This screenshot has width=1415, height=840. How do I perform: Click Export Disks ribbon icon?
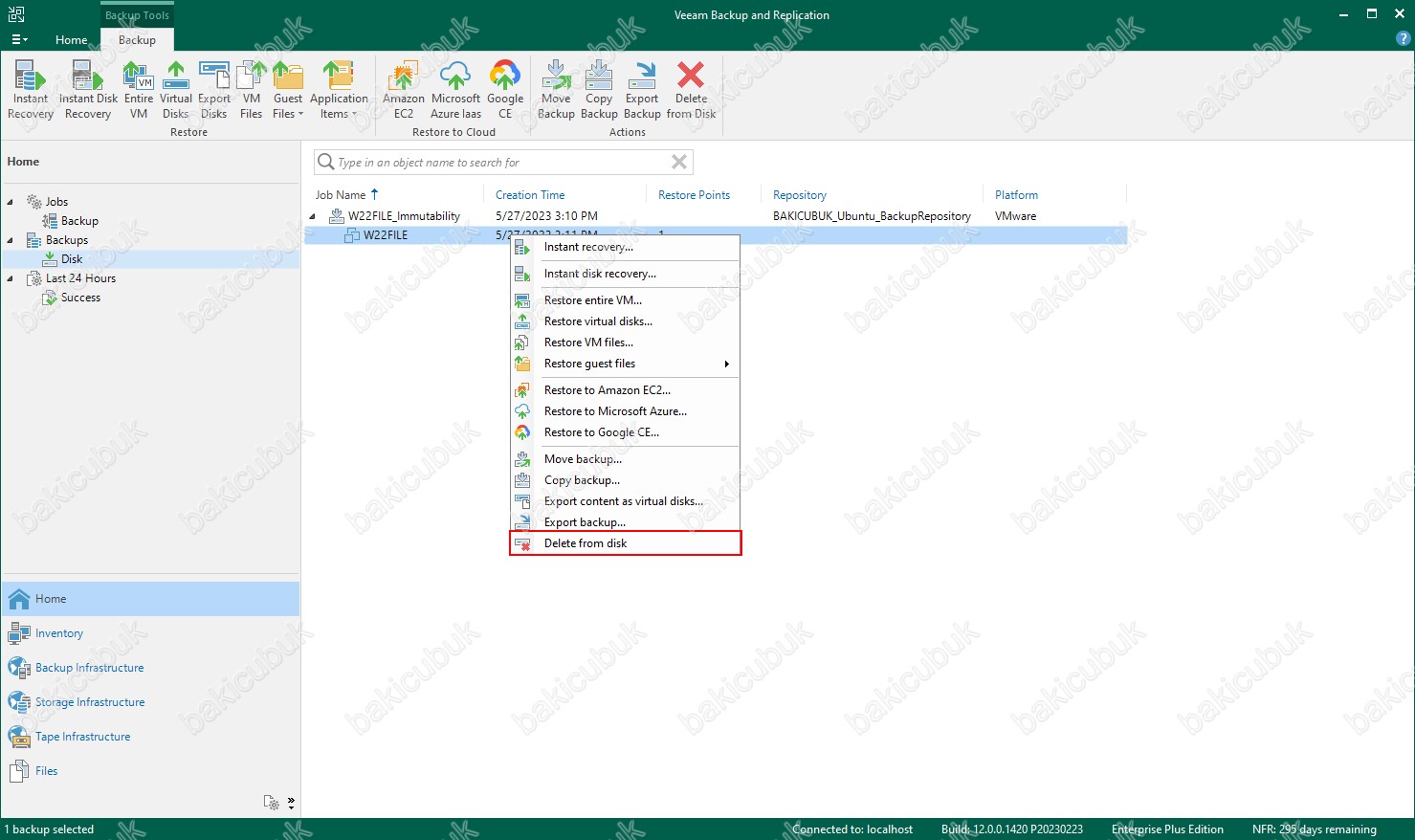[214, 90]
